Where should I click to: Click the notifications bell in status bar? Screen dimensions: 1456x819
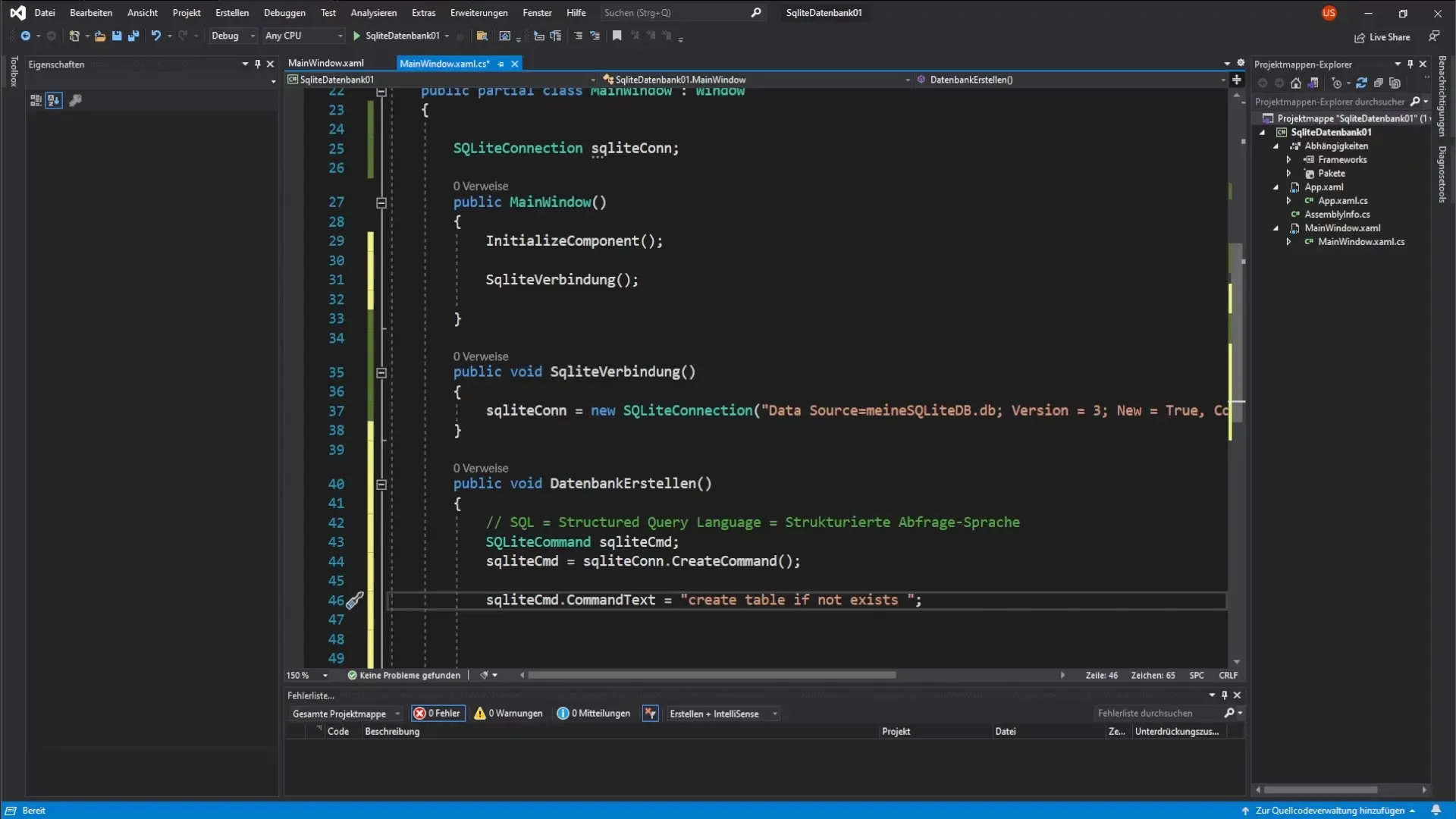pyautogui.click(x=1436, y=810)
